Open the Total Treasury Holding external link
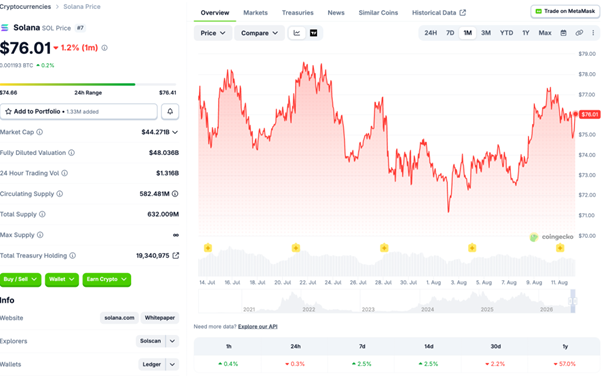This screenshot has height=376, width=602. (175, 255)
